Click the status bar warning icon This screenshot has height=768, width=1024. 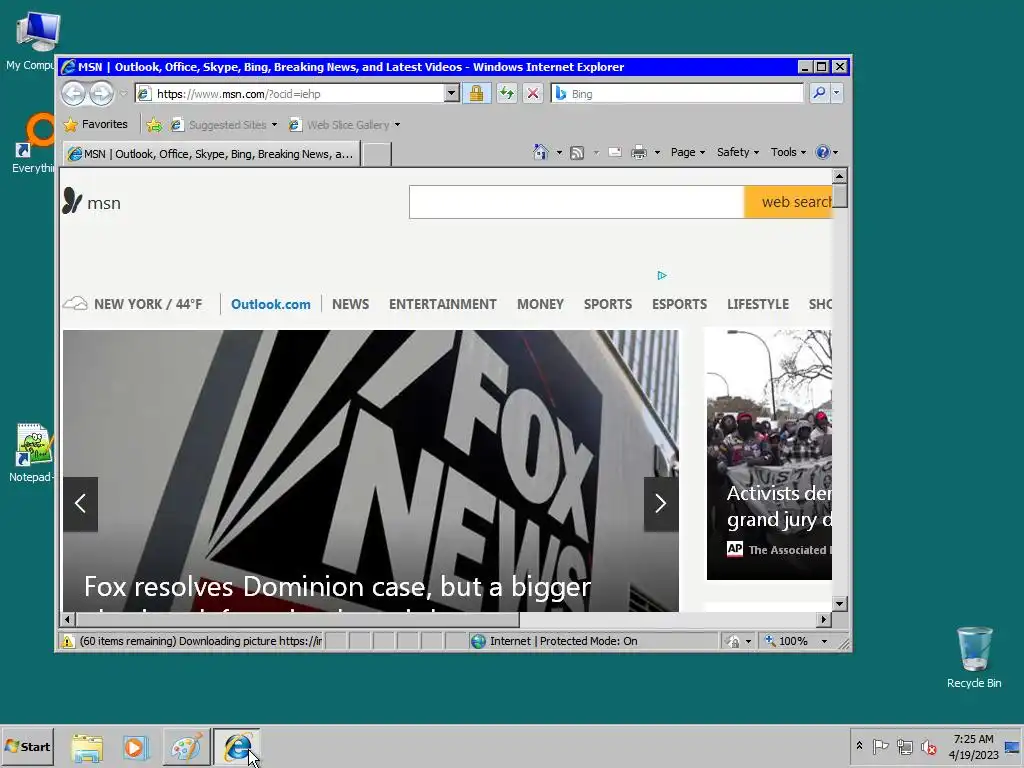68,641
